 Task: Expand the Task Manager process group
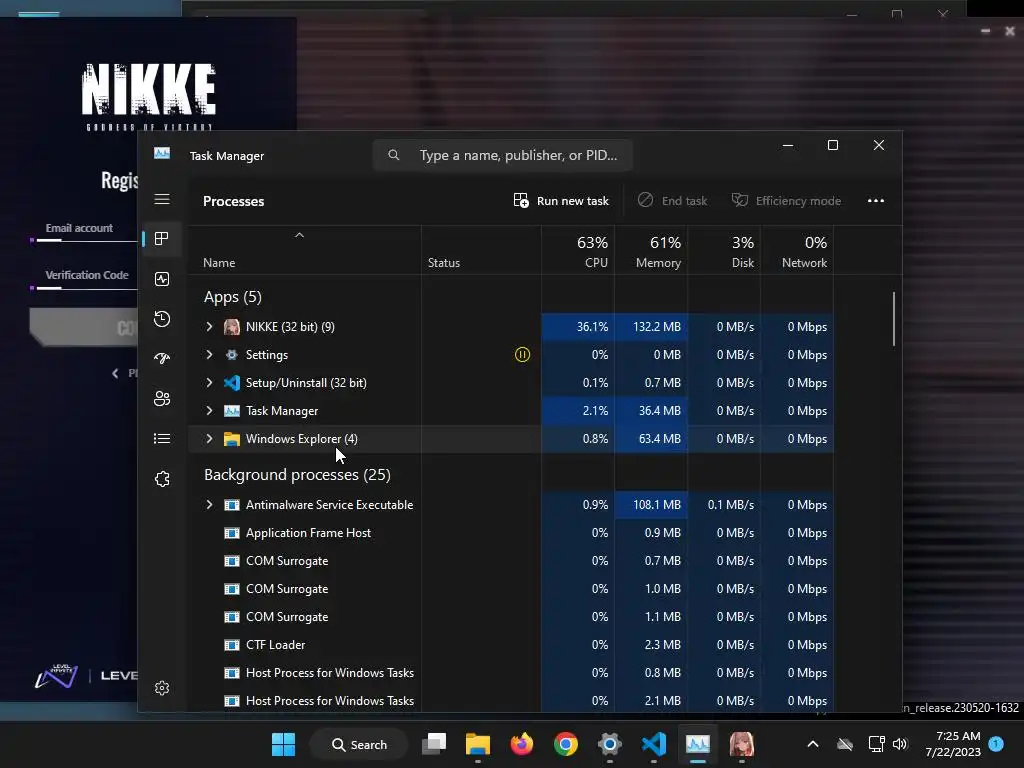tap(209, 411)
